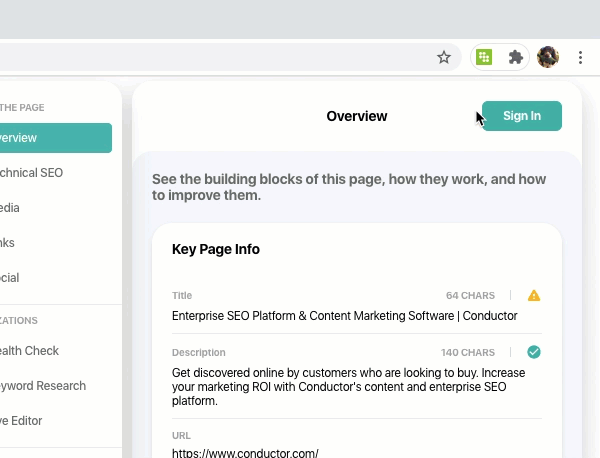Click the 'Title' field label

[182, 295]
